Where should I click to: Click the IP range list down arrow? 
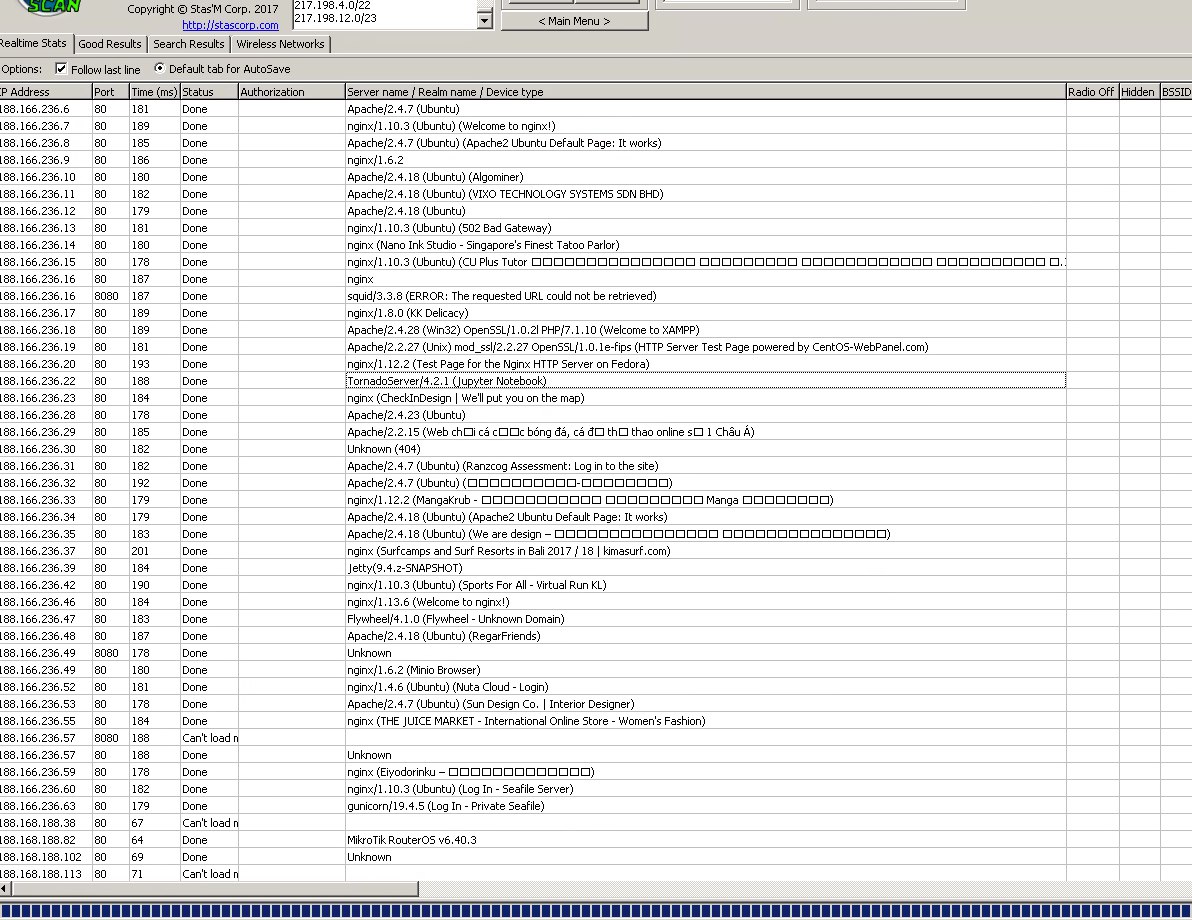tap(484, 20)
